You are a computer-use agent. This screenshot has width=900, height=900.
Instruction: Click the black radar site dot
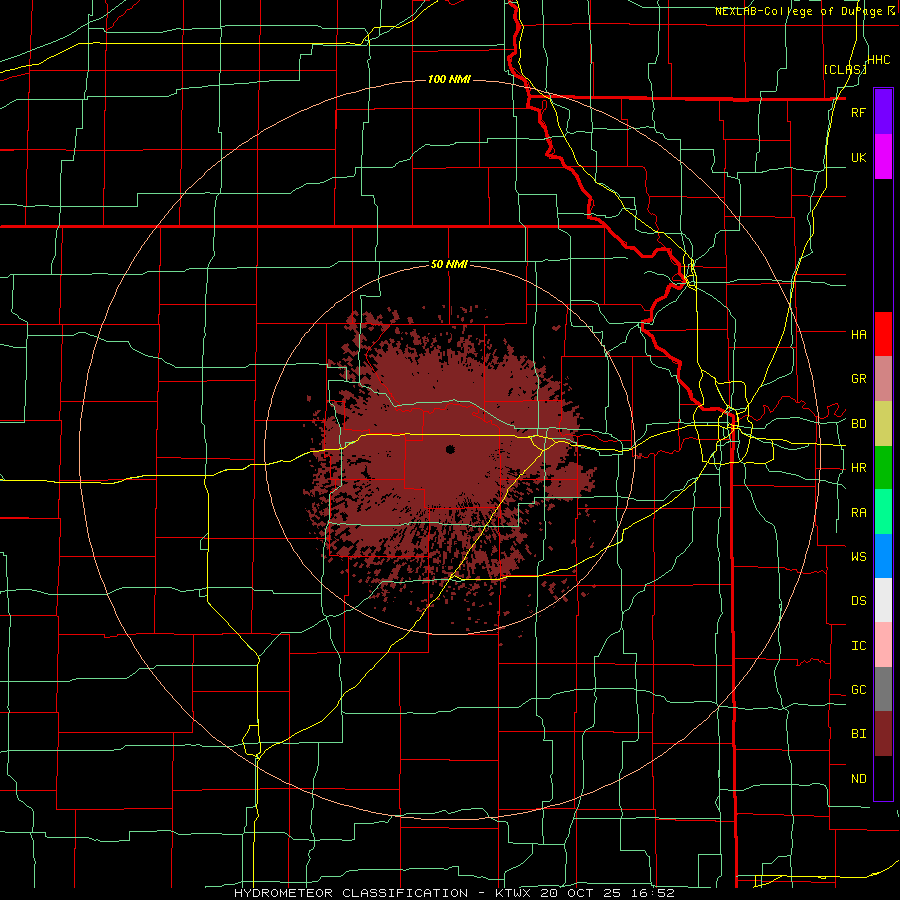(451, 449)
